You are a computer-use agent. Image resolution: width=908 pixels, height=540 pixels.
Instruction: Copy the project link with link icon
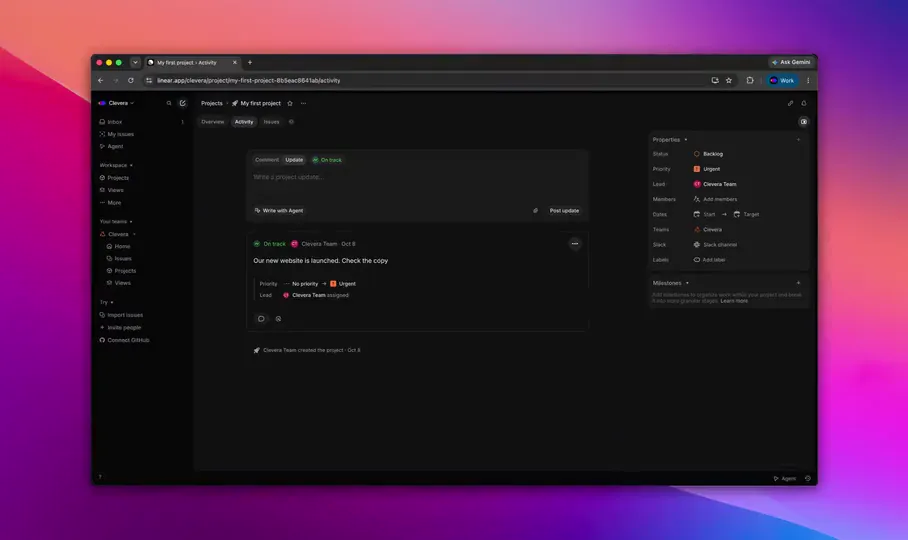point(790,103)
